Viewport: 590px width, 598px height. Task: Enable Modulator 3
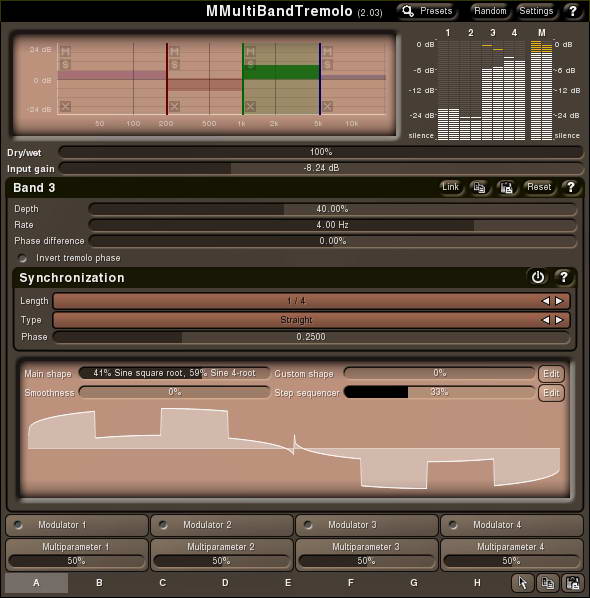tap(308, 525)
